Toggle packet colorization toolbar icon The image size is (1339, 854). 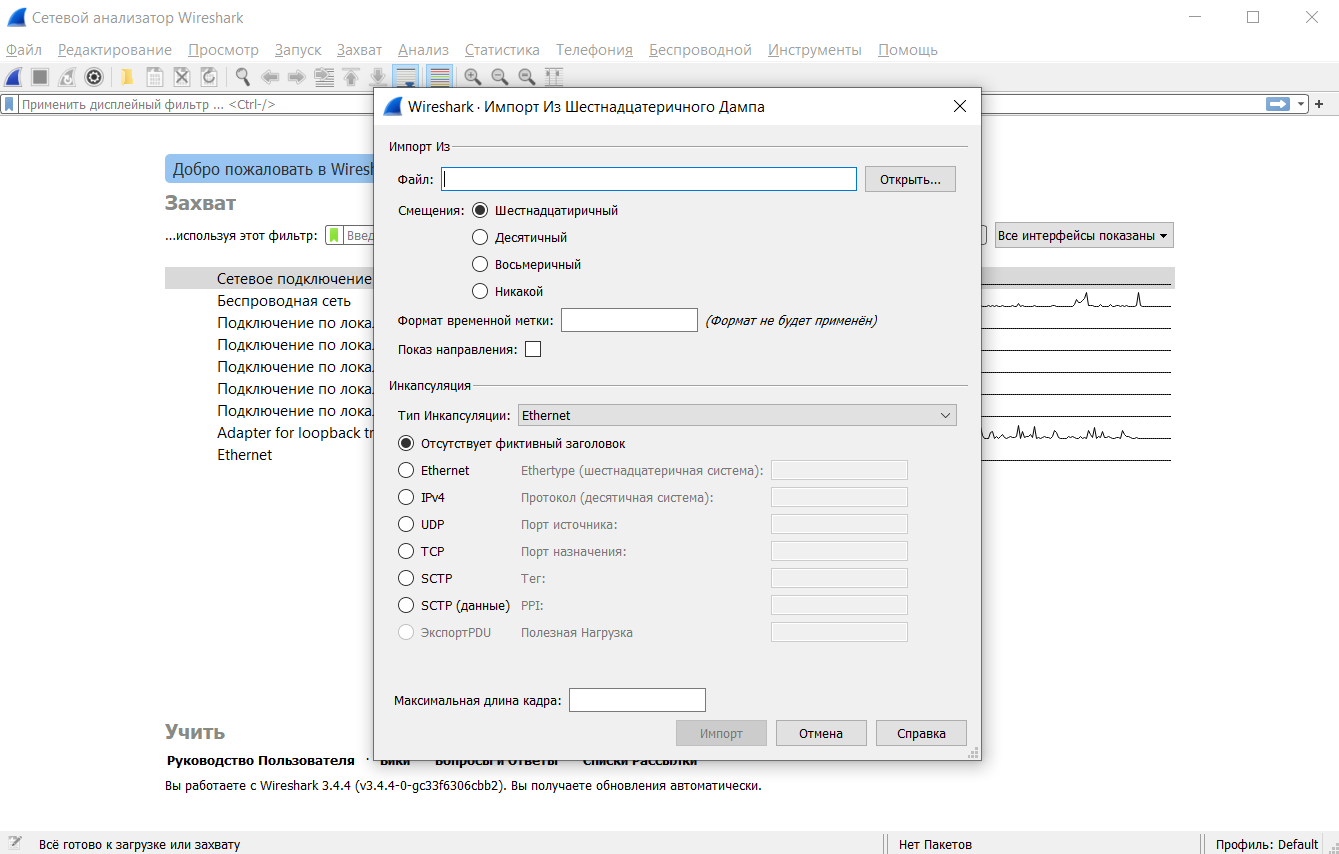point(439,77)
